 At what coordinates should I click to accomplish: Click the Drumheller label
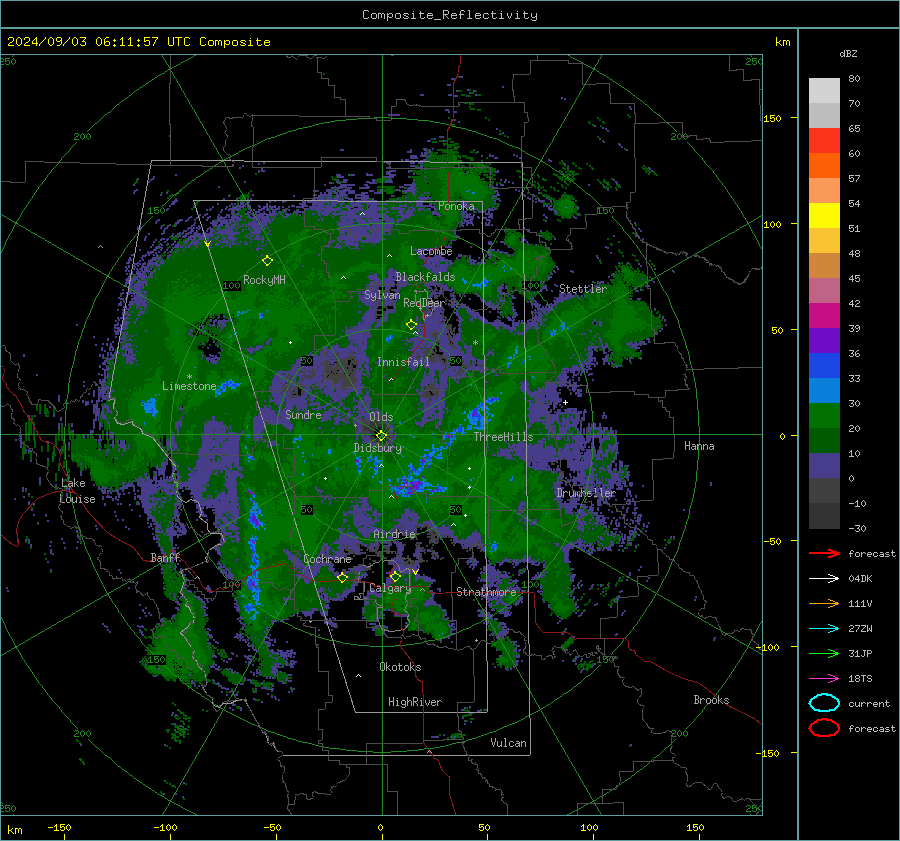click(x=585, y=493)
